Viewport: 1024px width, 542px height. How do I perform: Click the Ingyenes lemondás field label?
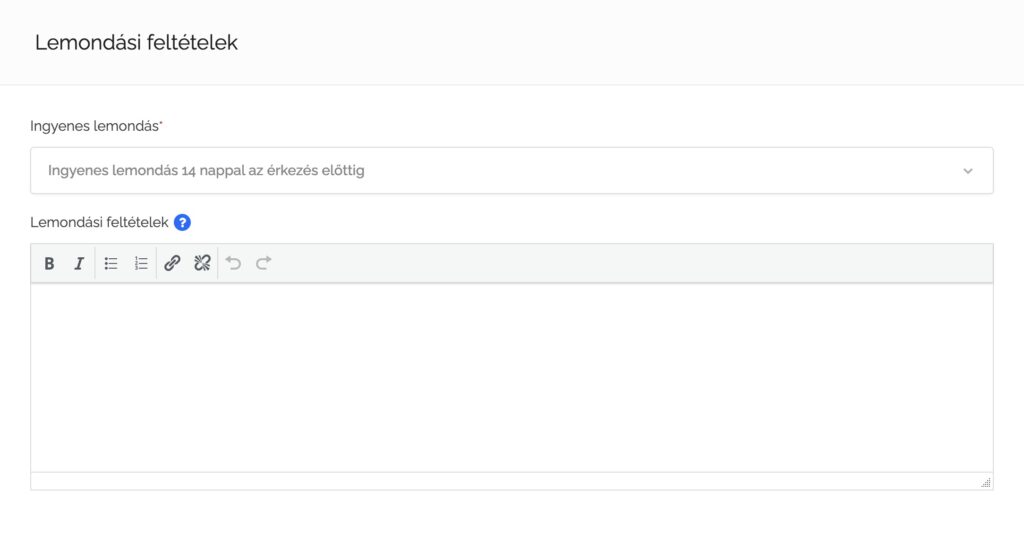tap(94, 126)
